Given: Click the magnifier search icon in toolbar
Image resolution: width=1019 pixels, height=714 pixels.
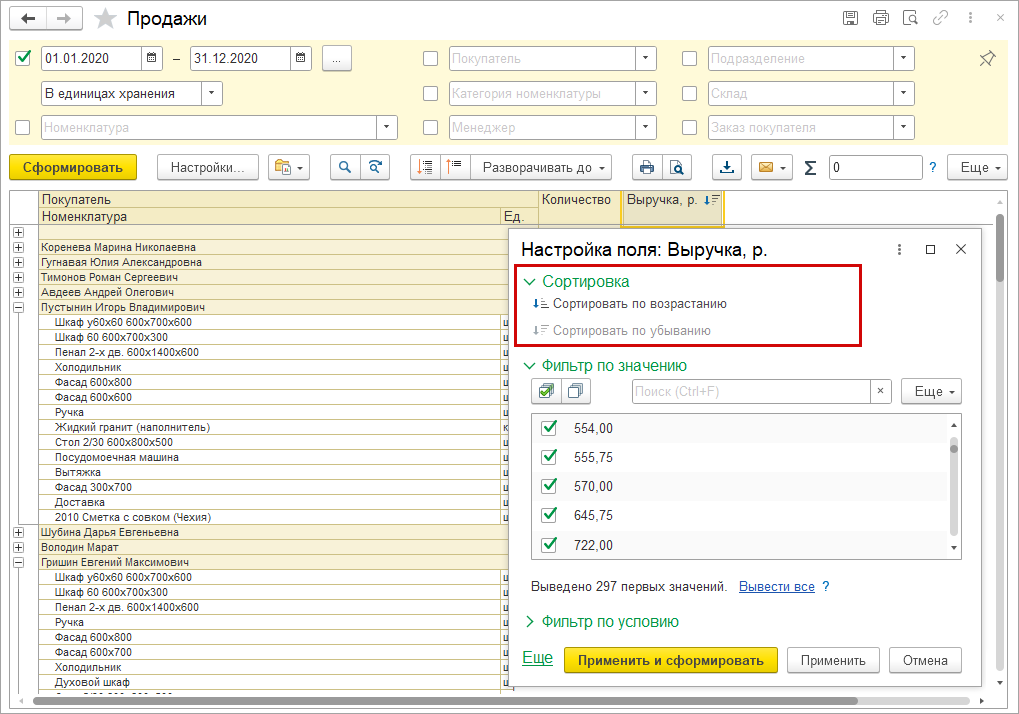Looking at the screenshot, I should tap(346, 167).
